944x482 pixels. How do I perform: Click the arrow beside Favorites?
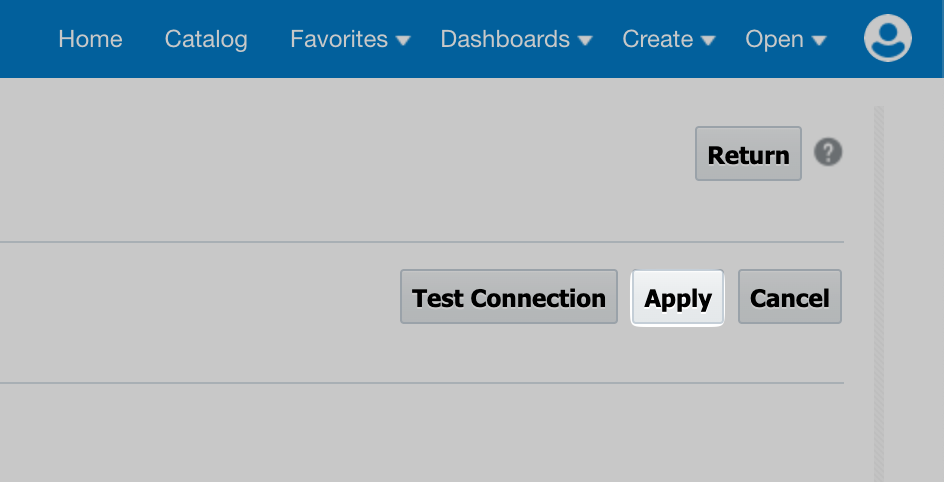pos(403,40)
